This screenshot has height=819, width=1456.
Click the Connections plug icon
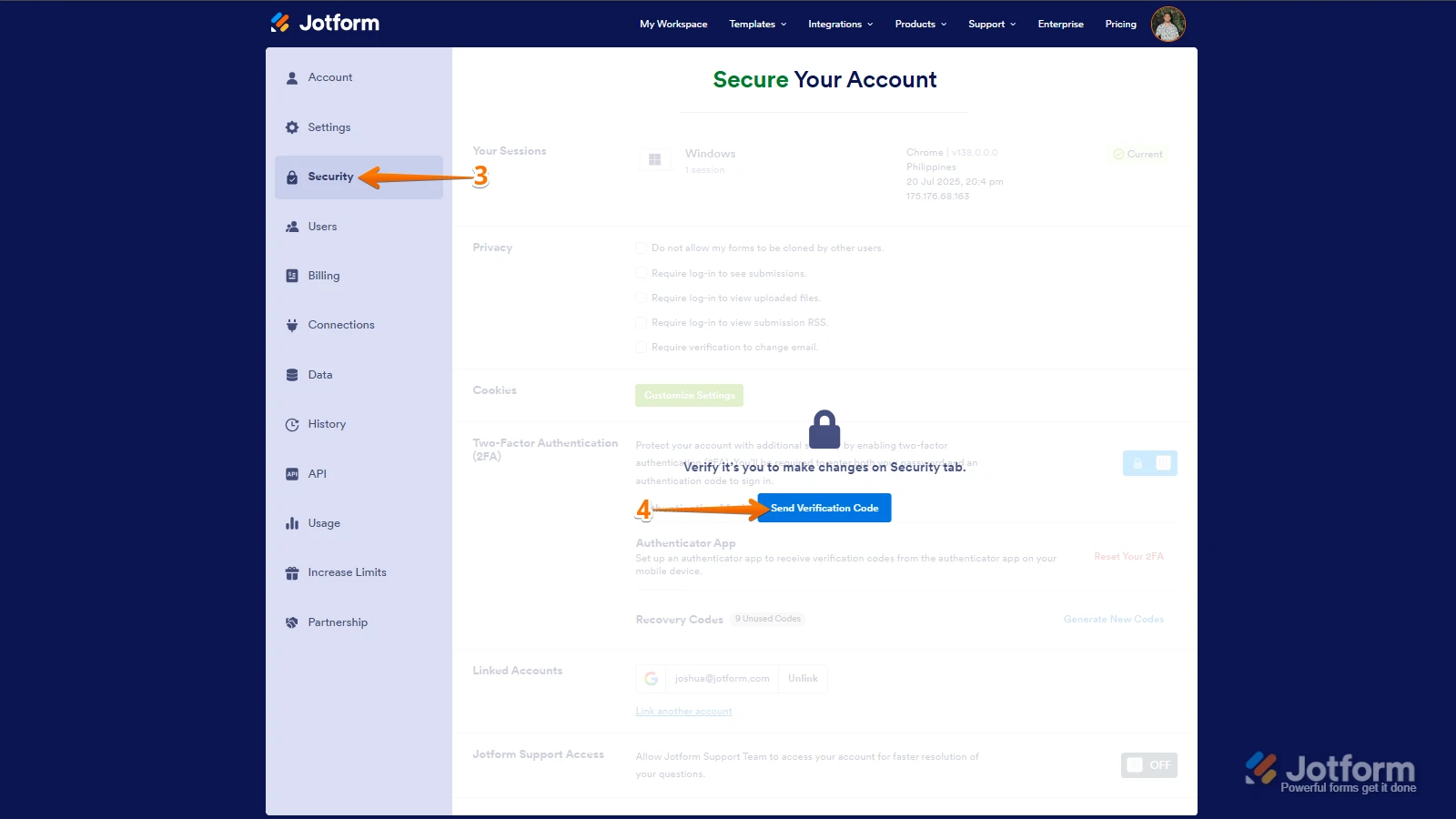pos(292,325)
